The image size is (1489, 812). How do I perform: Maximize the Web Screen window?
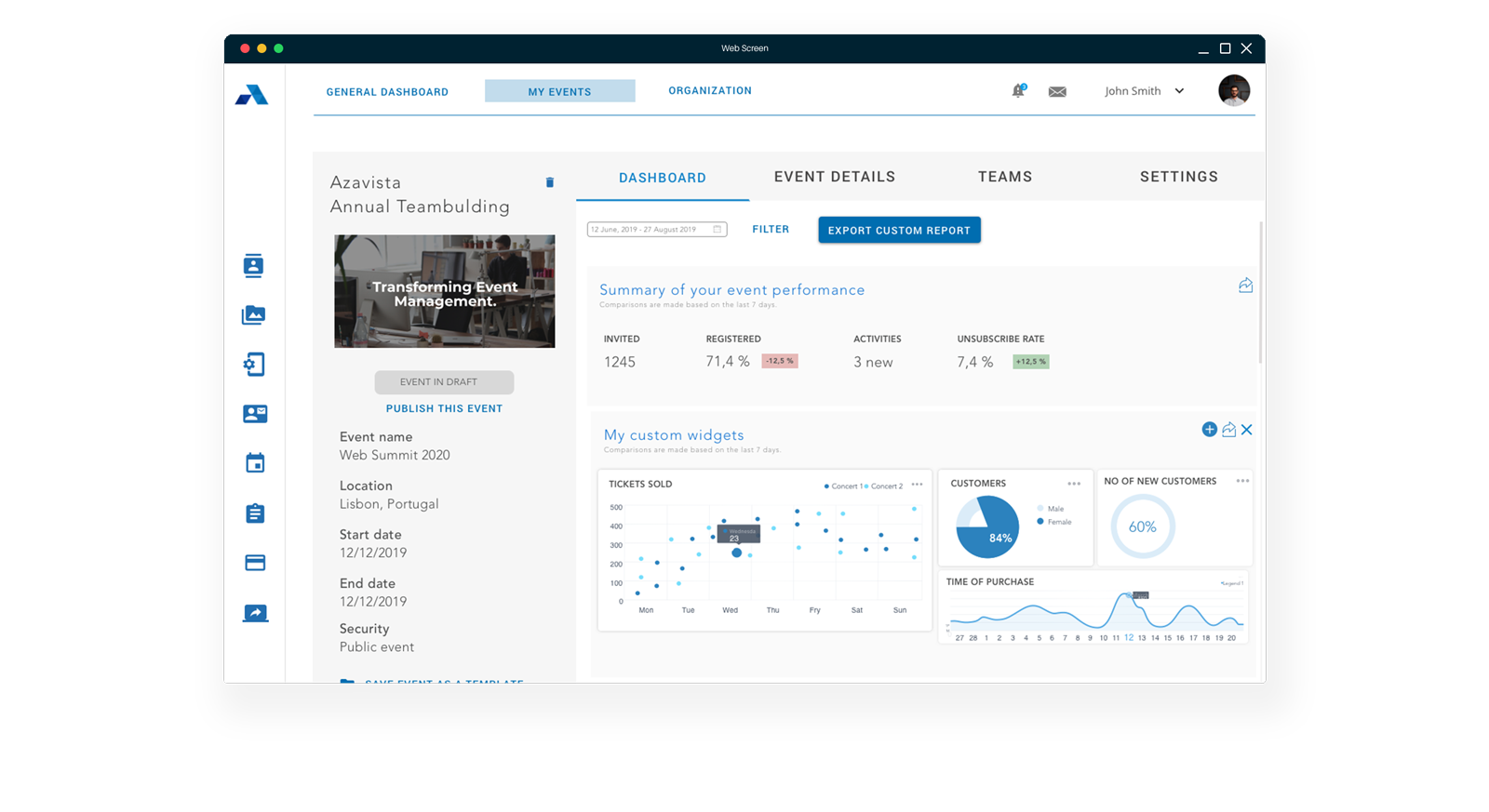pos(1225,48)
